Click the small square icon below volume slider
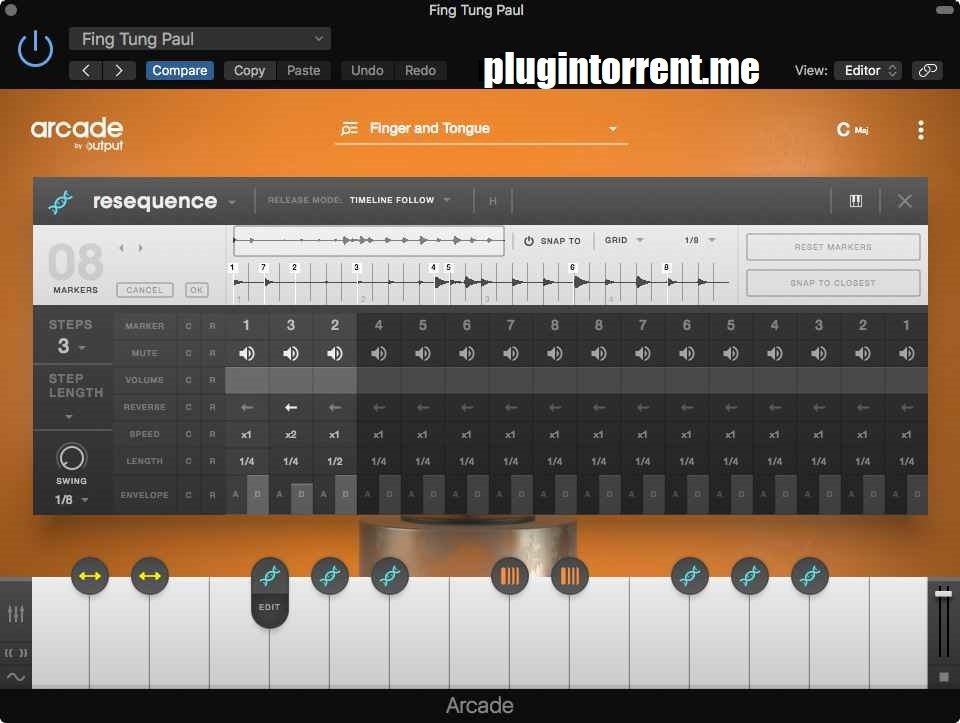The height and width of the screenshot is (723, 960). pyautogui.click(x=943, y=677)
